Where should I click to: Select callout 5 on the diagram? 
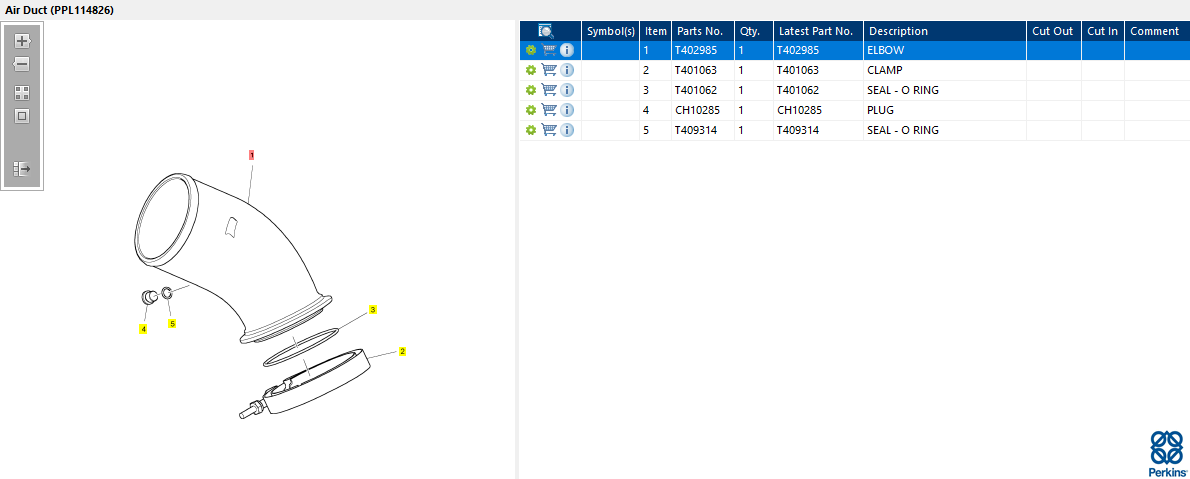[172, 323]
